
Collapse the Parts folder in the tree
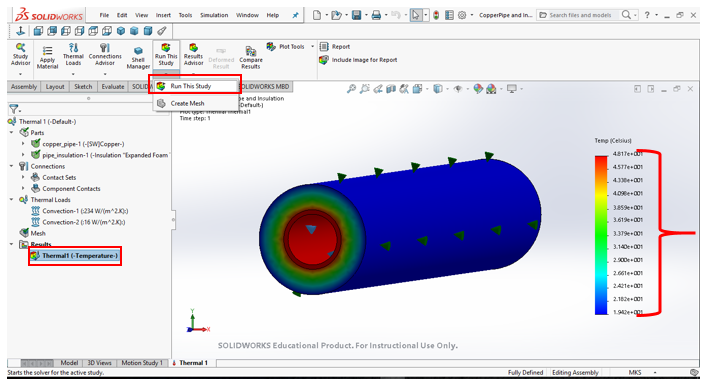click(11, 133)
